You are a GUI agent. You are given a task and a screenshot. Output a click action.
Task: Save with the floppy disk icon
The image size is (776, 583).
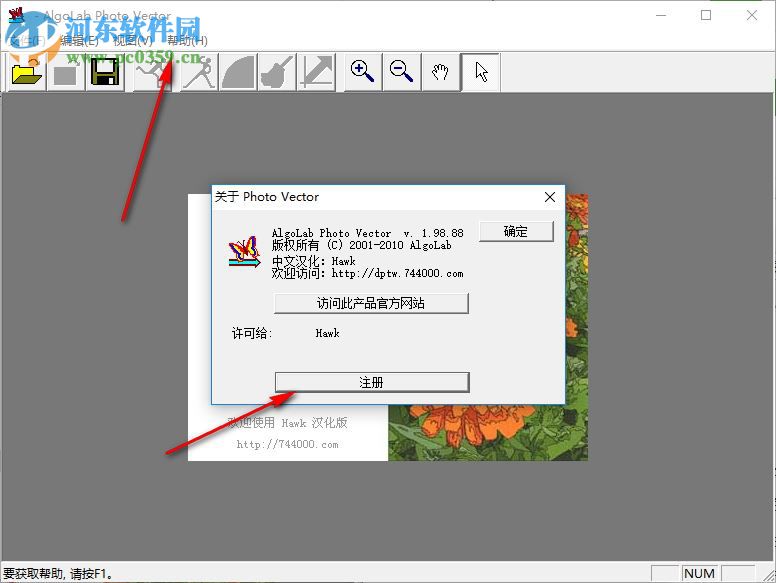105,72
